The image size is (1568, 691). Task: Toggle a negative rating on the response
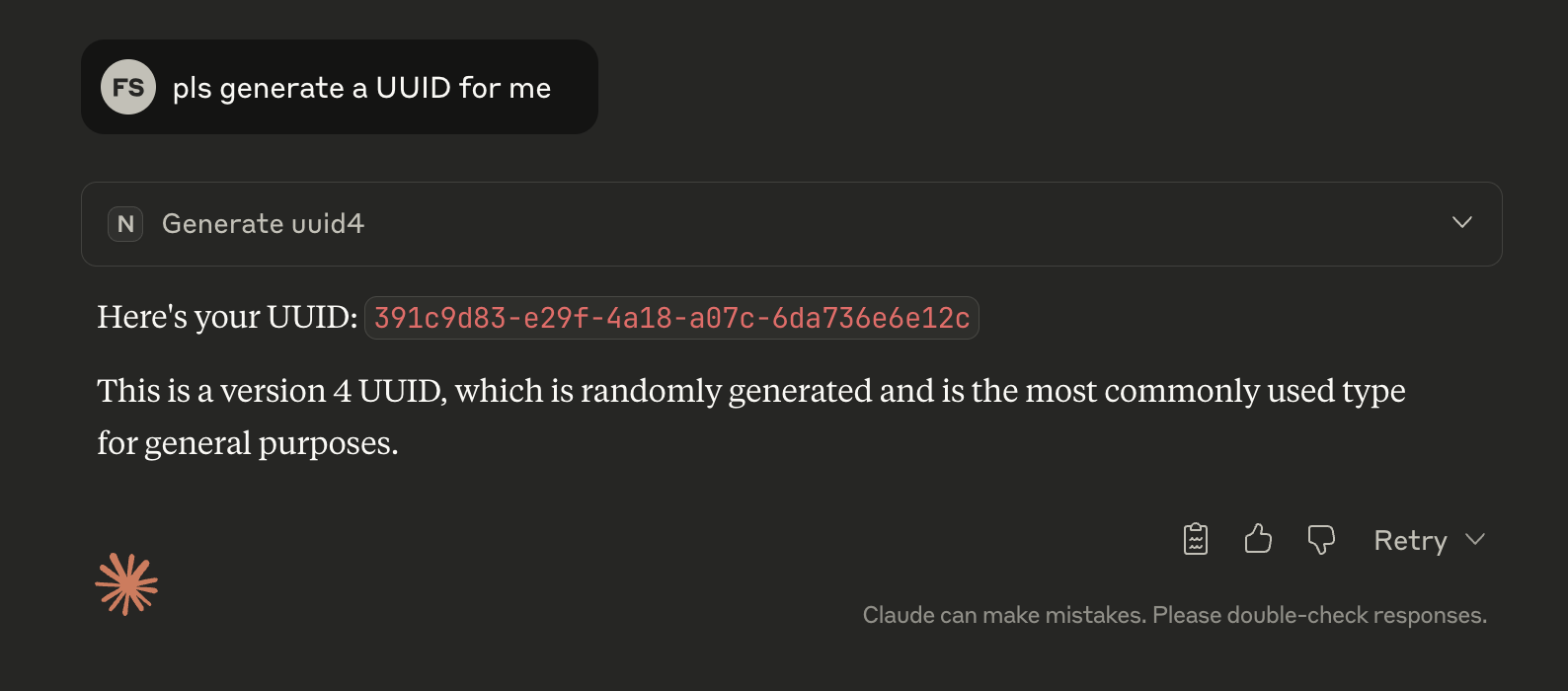coord(1321,539)
